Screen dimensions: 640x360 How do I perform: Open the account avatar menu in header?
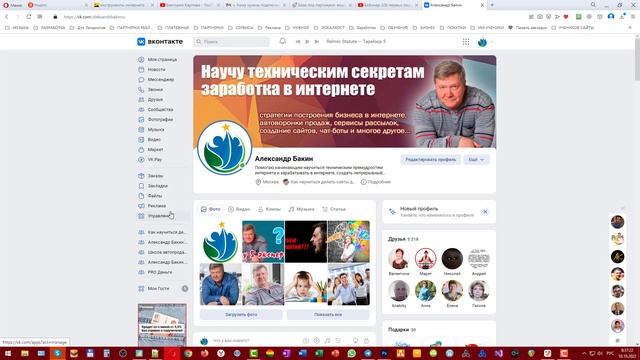click(x=485, y=42)
